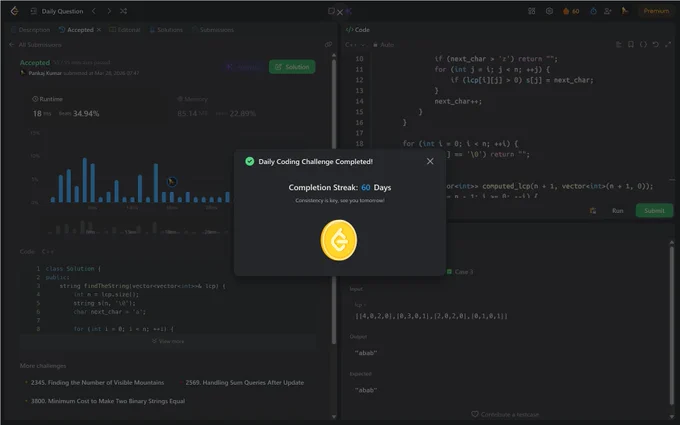
Task: Open the LeetCode logo home link
Action: (14, 11)
